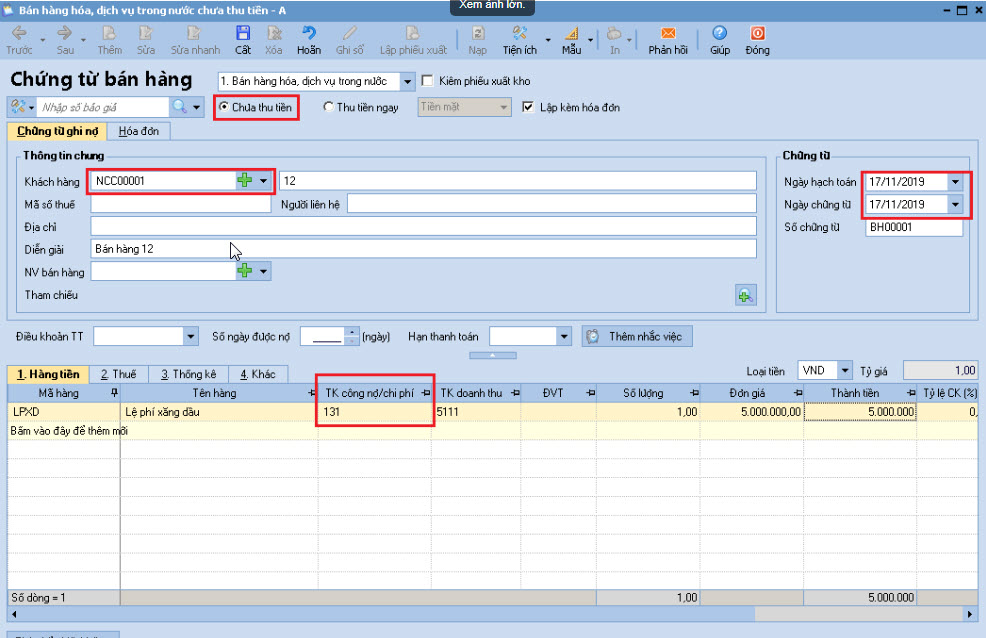The image size is (986, 638).
Task: Select Thu tiền ngay radio option
Action: click(328, 107)
